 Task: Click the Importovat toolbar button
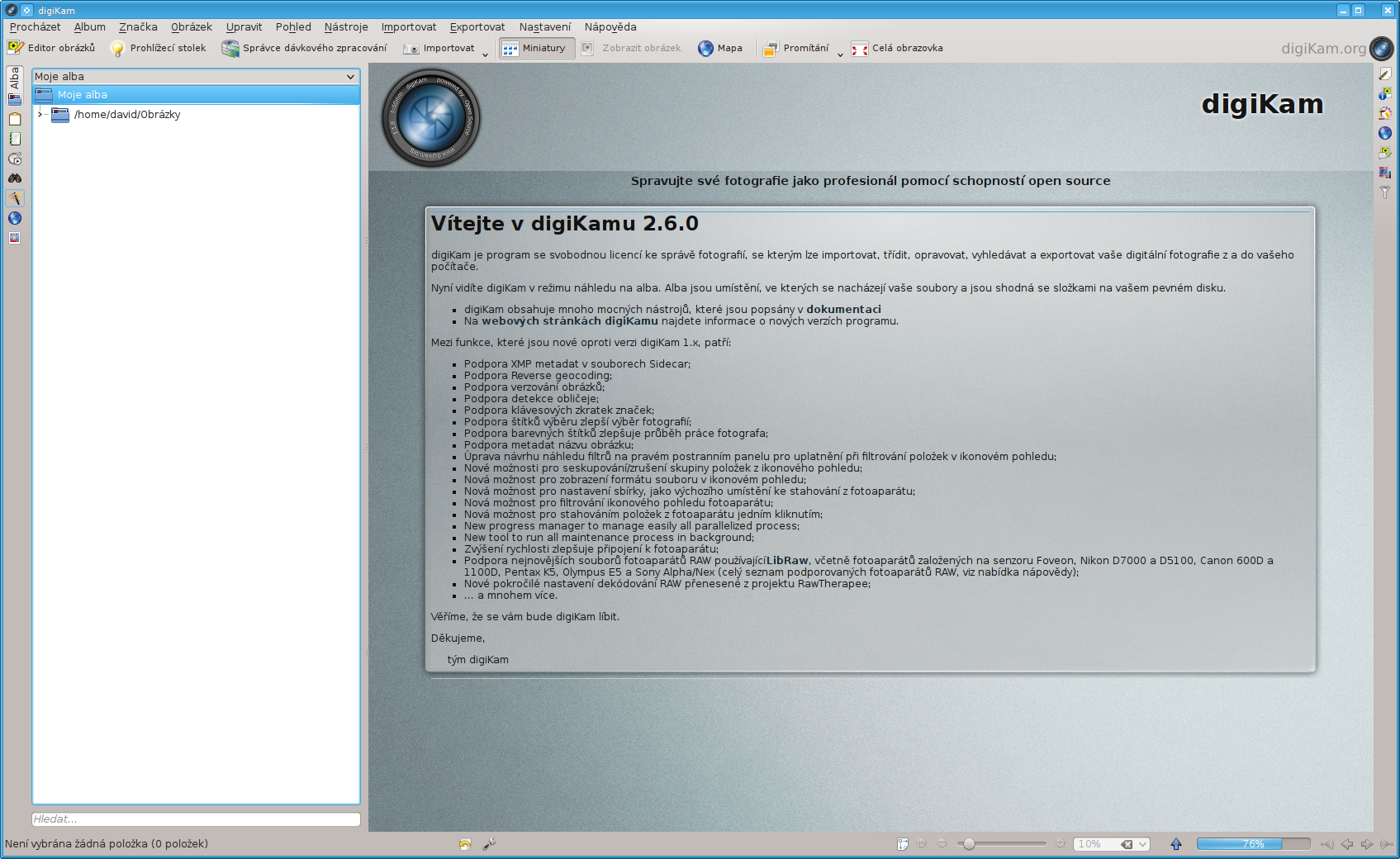pos(439,48)
